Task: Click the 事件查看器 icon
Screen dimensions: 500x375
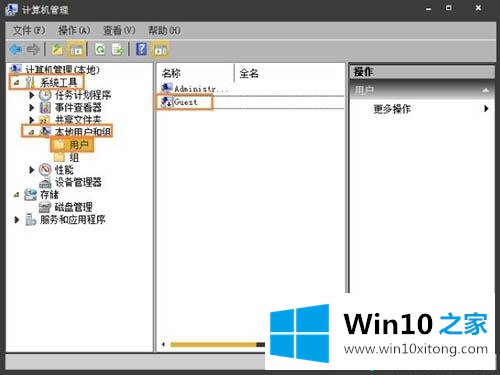Action: tap(45, 107)
